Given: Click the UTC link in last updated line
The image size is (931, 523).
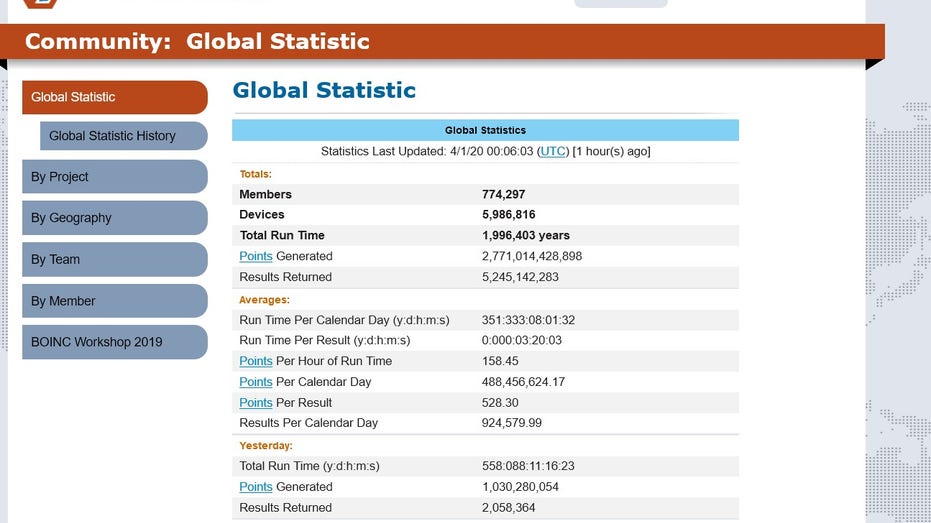Looking at the screenshot, I should (x=552, y=151).
